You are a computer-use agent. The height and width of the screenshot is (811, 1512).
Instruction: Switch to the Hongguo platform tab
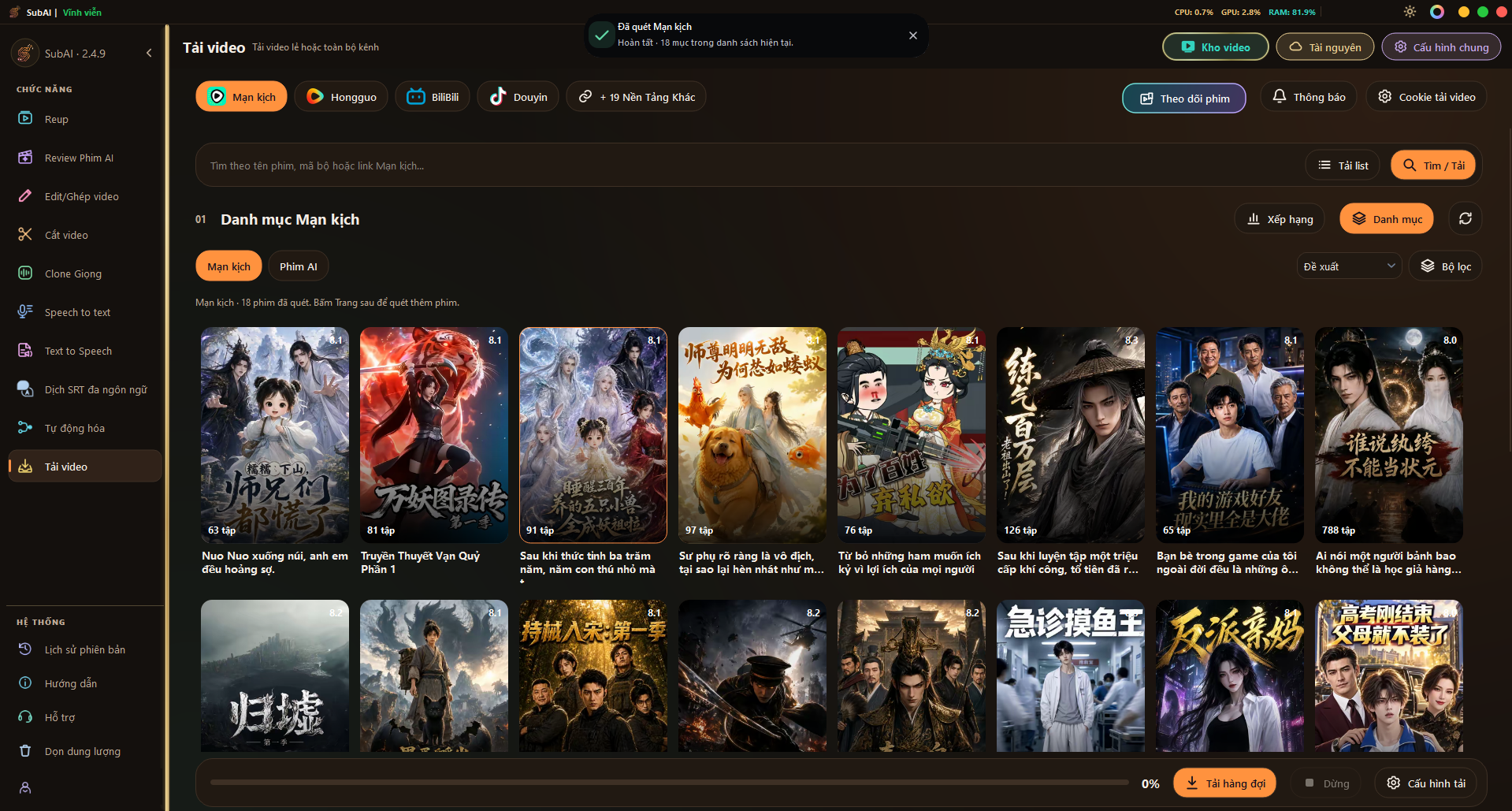(x=341, y=97)
